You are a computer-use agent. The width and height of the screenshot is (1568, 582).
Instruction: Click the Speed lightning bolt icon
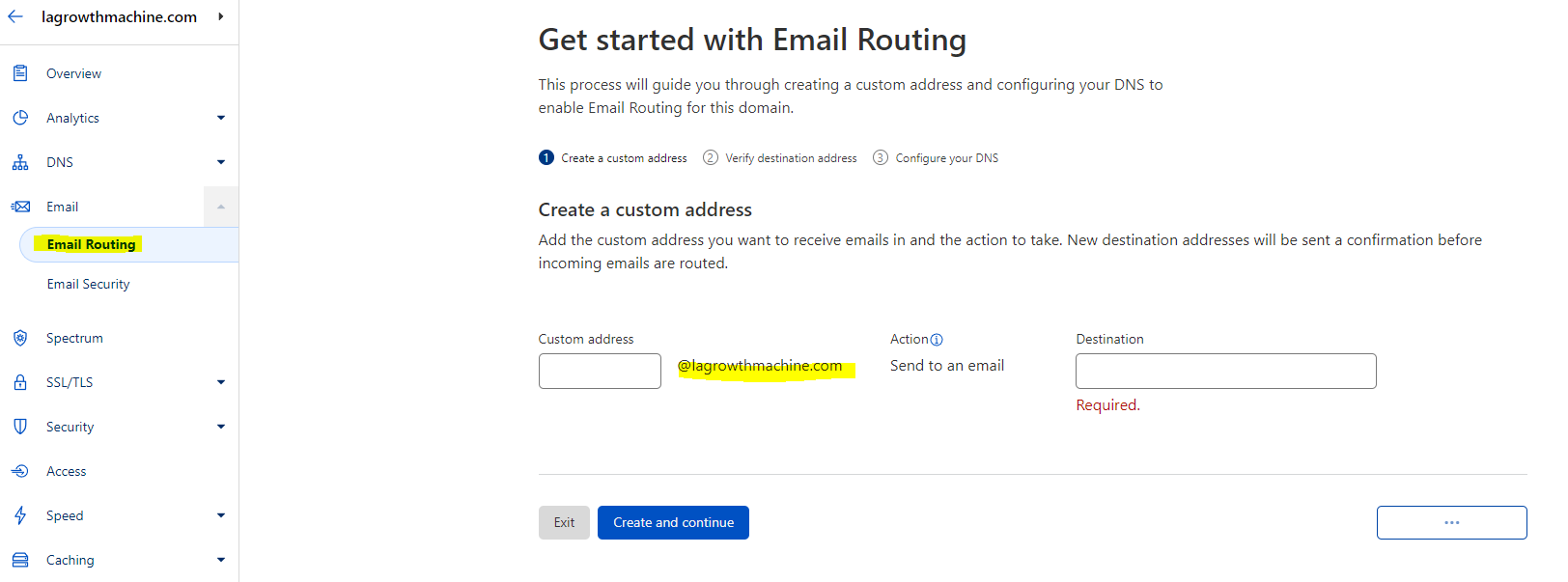[20, 515]
